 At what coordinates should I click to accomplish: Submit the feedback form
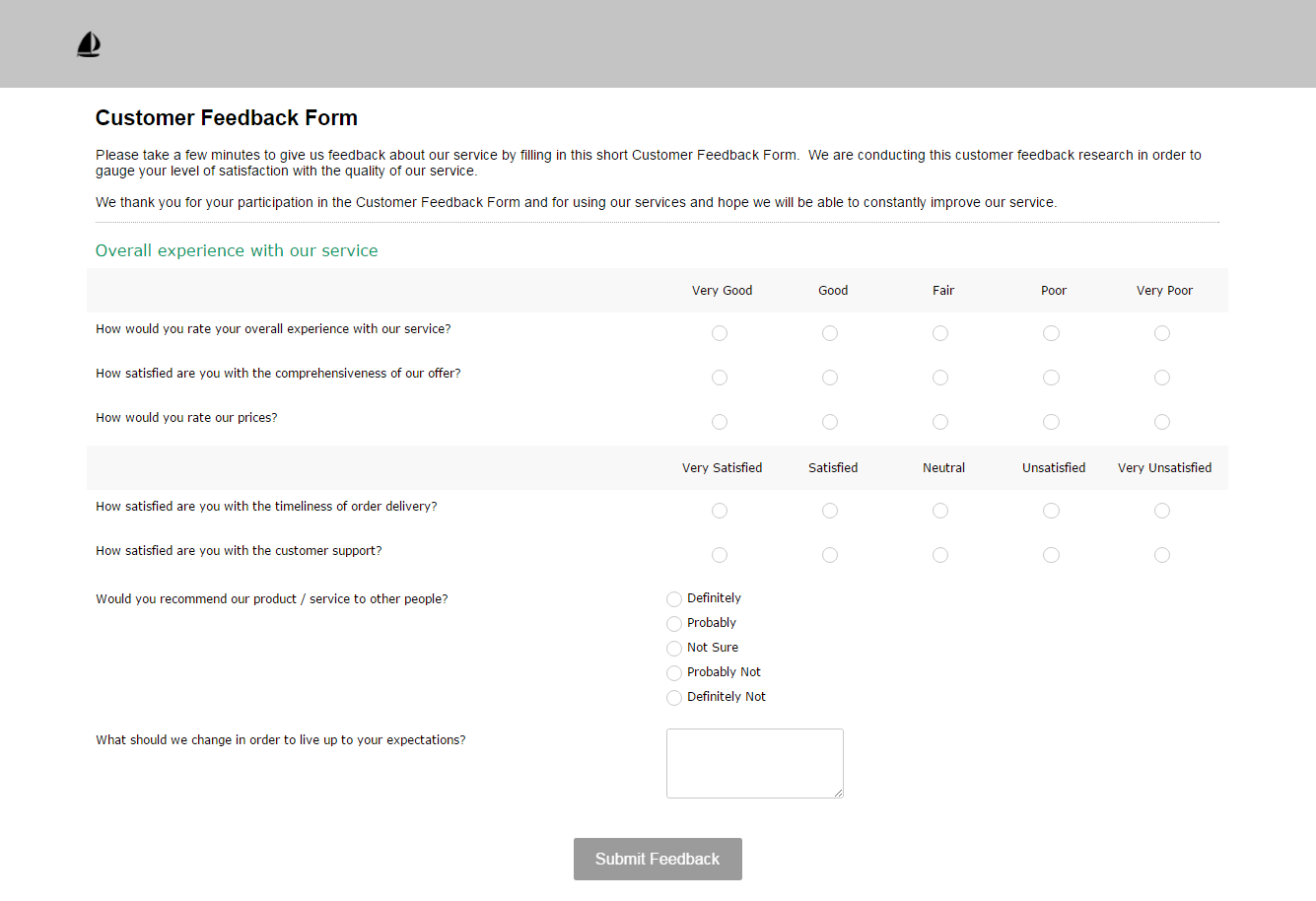click(658, 859)
